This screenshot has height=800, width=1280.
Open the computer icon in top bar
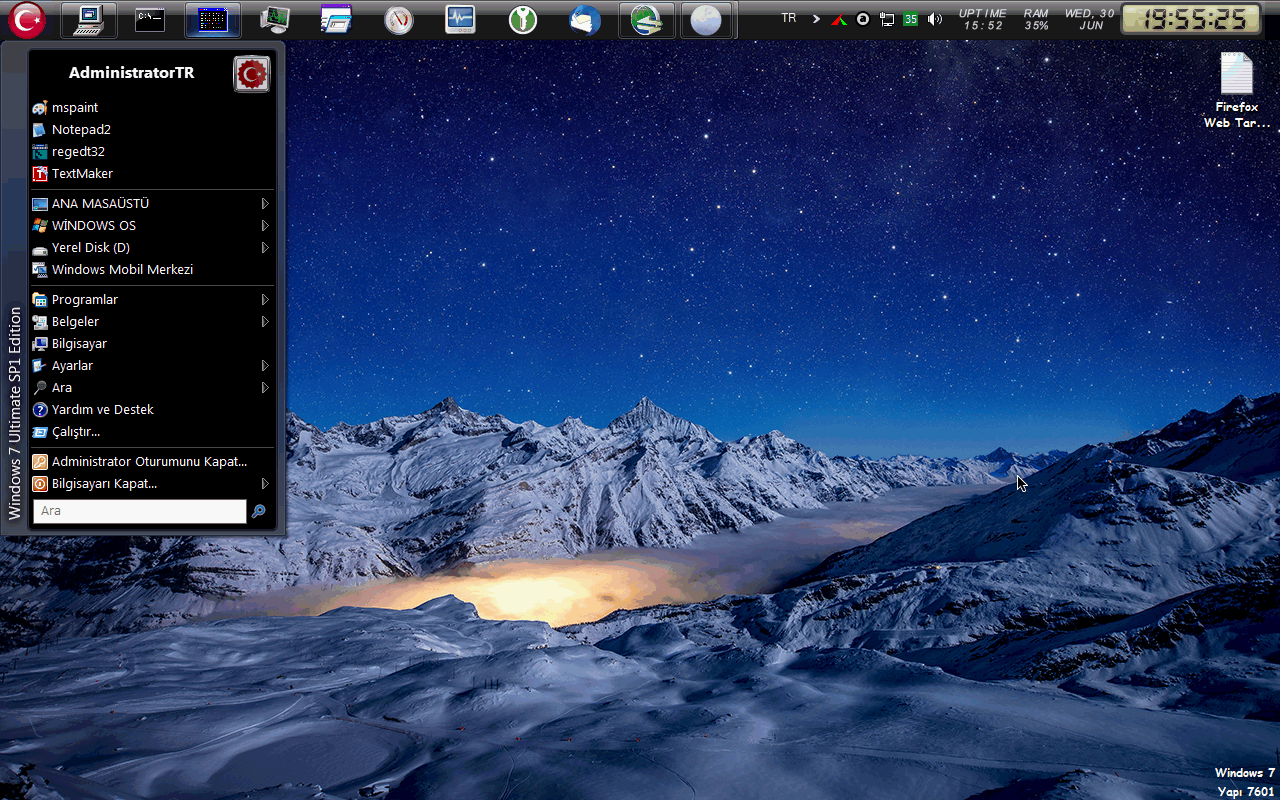[x=88, y=19]
